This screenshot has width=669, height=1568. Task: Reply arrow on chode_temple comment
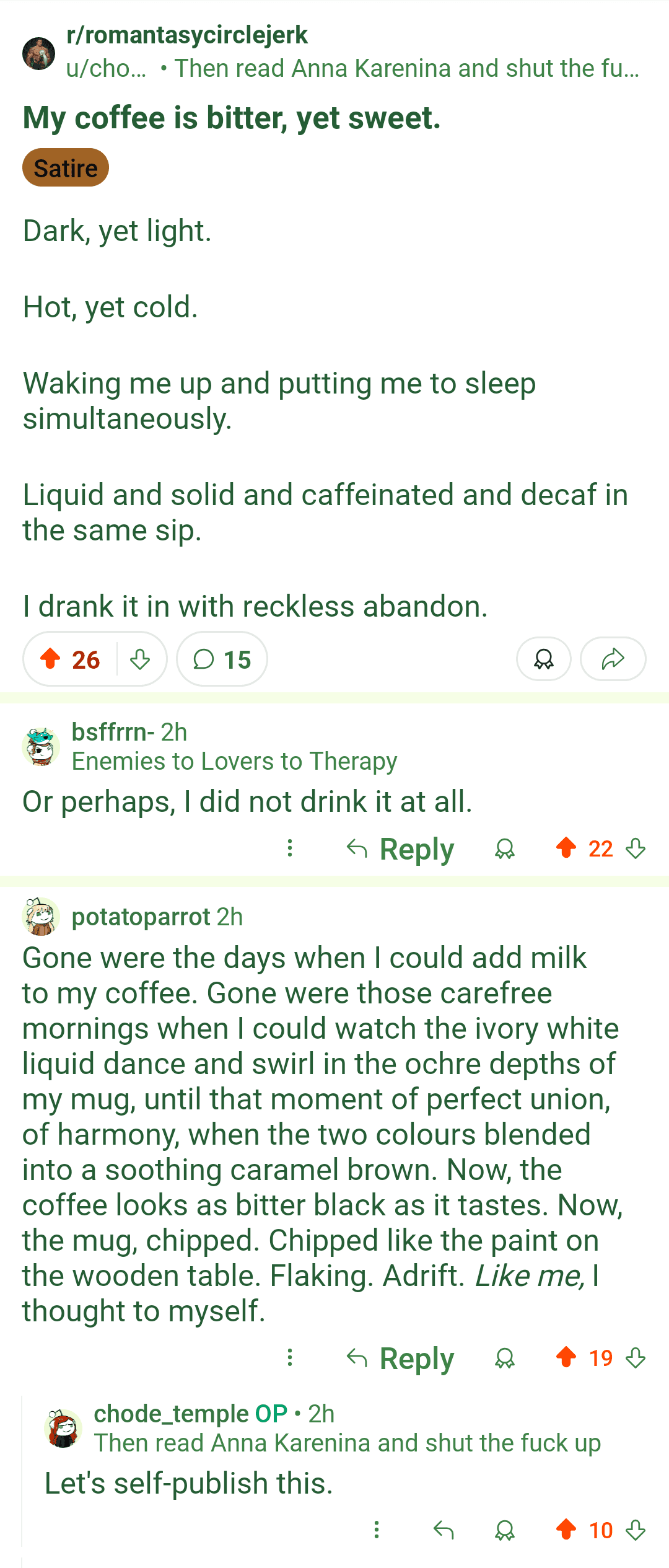coord(444,1530)
